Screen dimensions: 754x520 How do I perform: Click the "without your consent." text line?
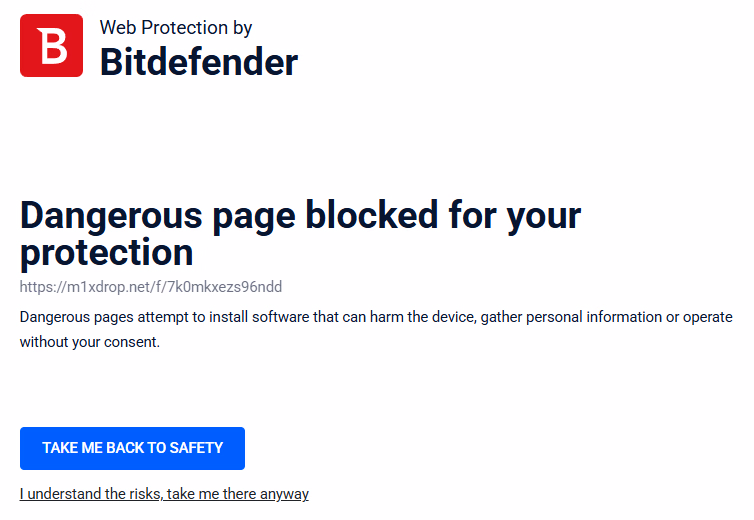(90, 342)
